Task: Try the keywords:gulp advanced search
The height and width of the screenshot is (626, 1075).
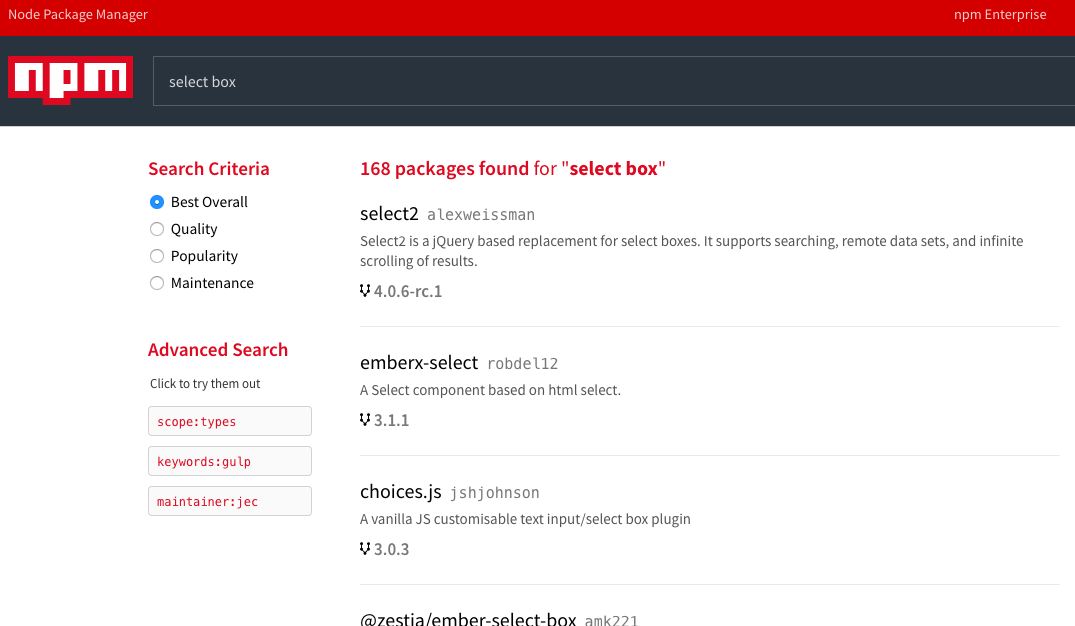Action: (230, 461)
